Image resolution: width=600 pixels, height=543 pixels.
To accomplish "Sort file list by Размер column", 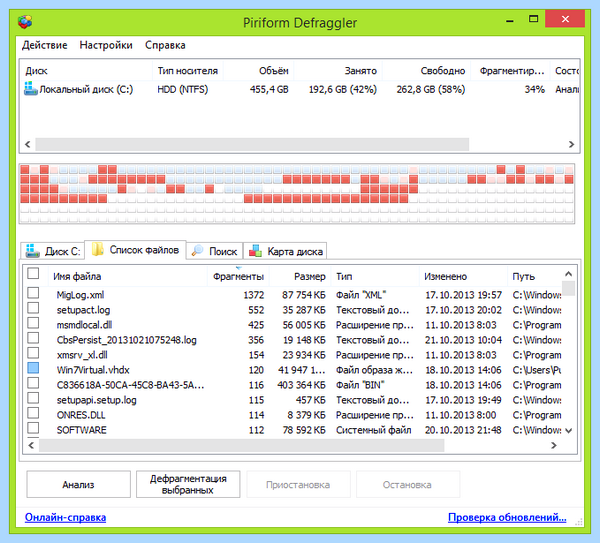I will click(300, 276).
